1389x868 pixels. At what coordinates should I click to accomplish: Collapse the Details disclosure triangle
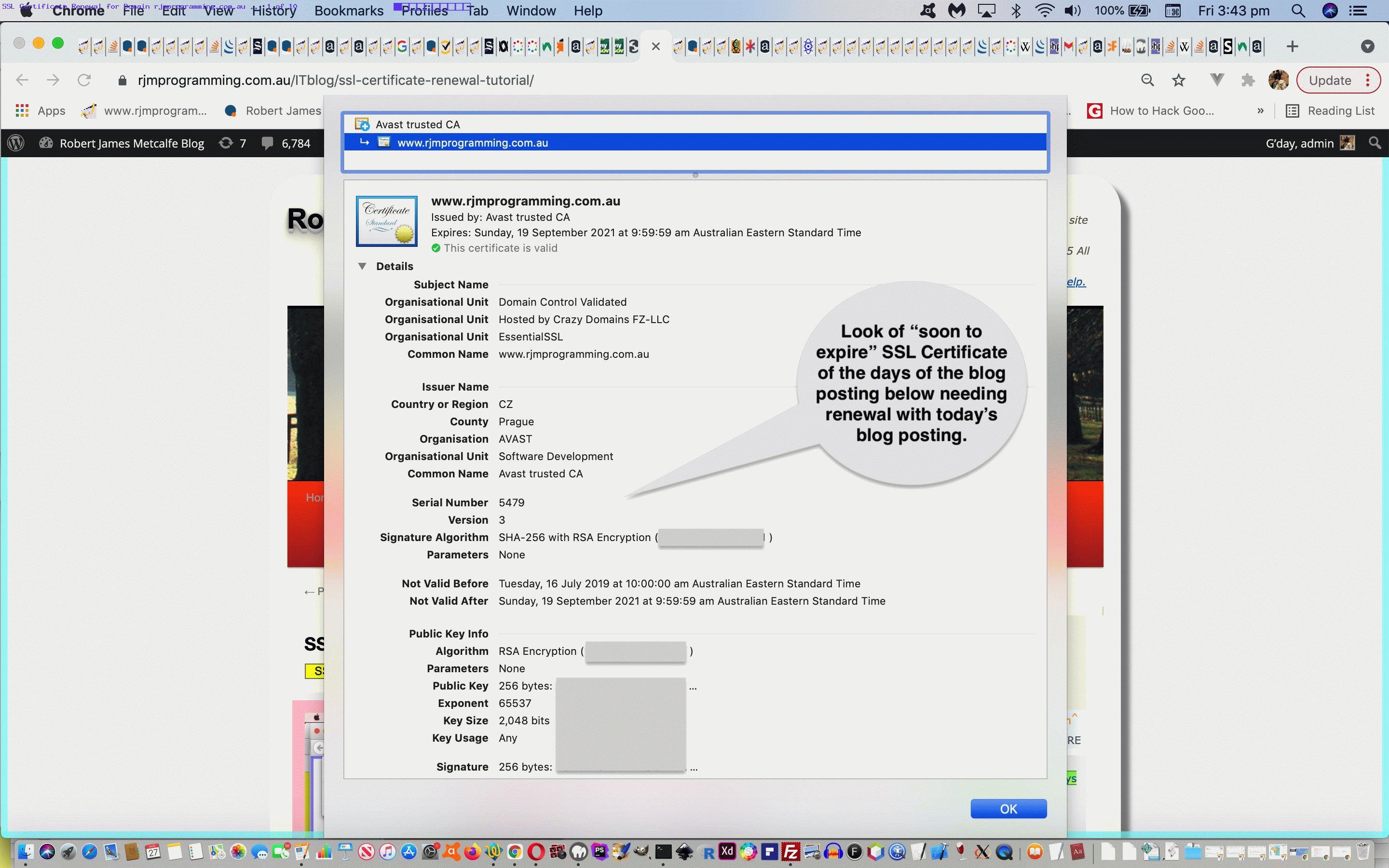click(362, 266)
